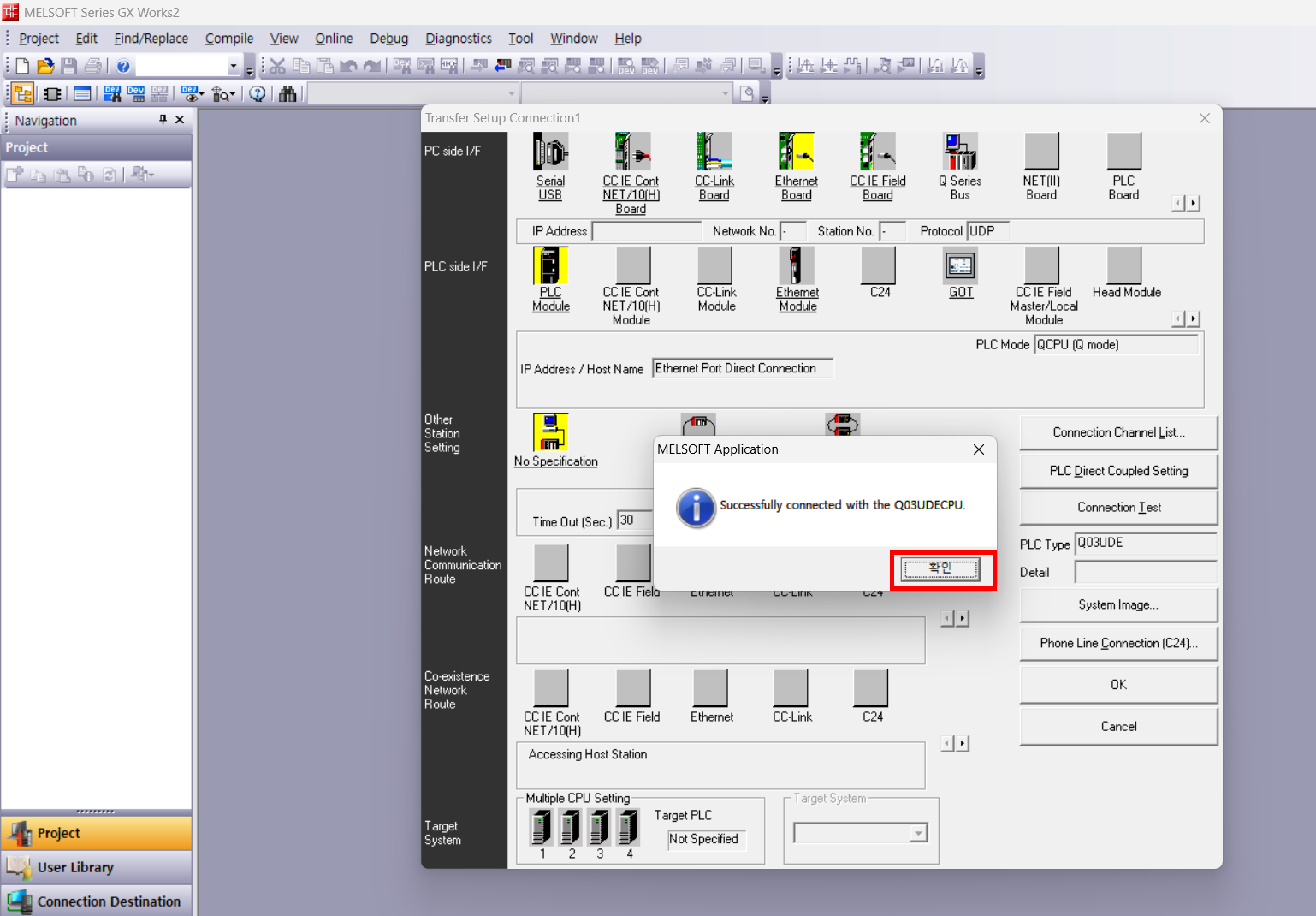Open the Help question mark icon
The width and height of the screenshot is (1316, 916).
(123, 66)
